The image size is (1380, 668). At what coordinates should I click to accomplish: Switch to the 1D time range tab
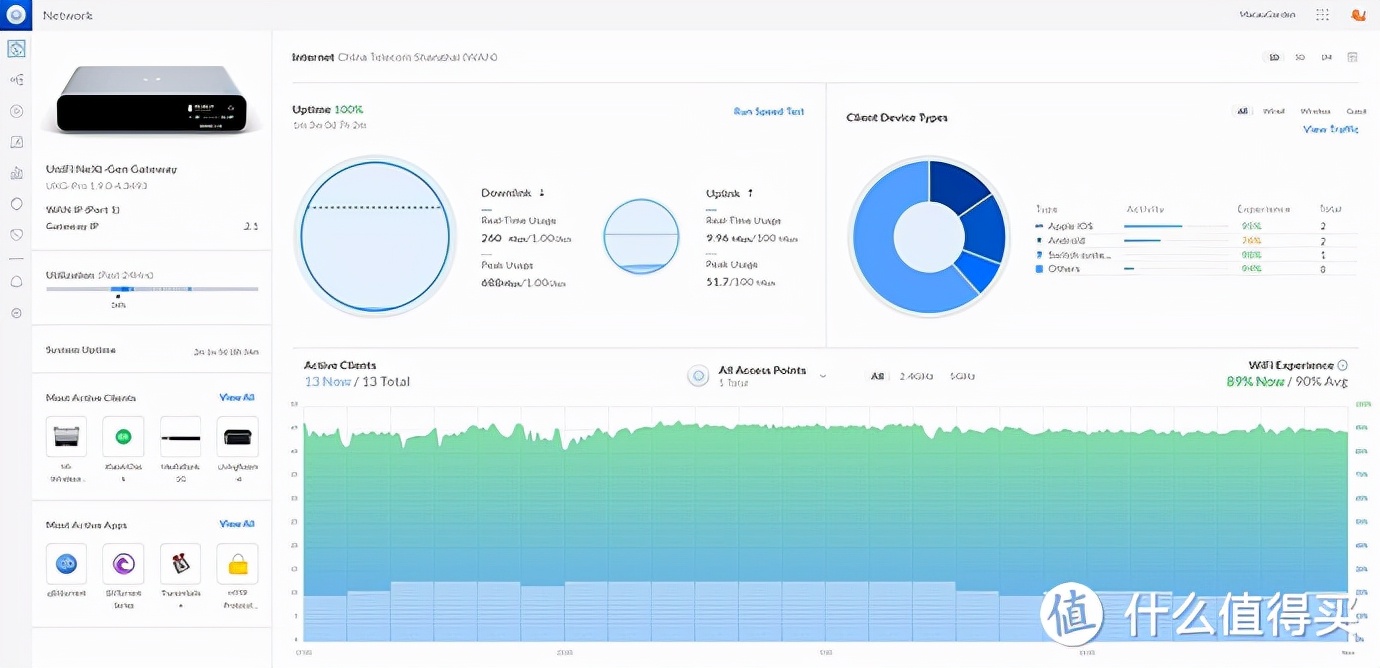pyautogui.click(x=1274, y=58)
